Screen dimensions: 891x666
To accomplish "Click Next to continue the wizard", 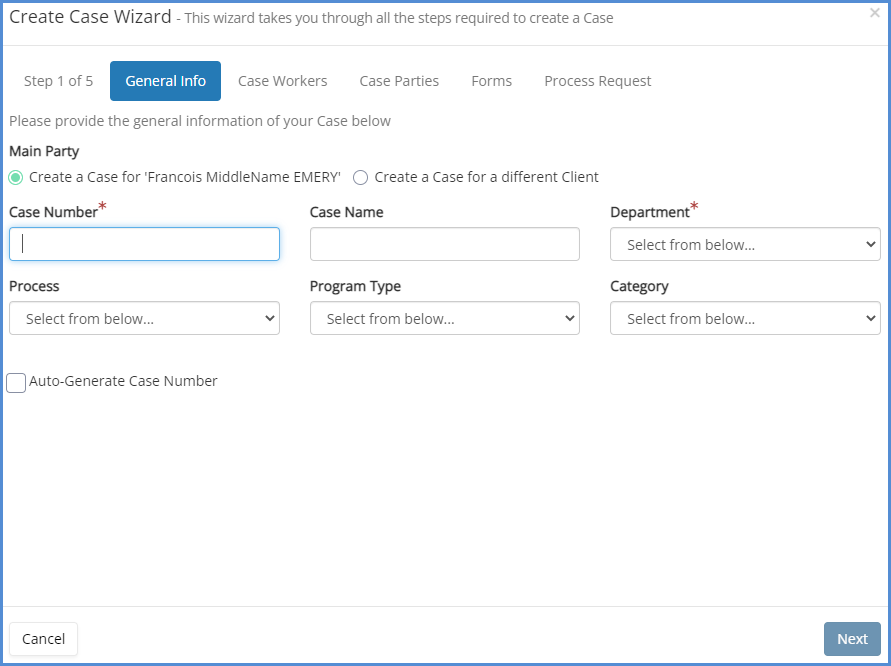I will [x=852, y=639].
